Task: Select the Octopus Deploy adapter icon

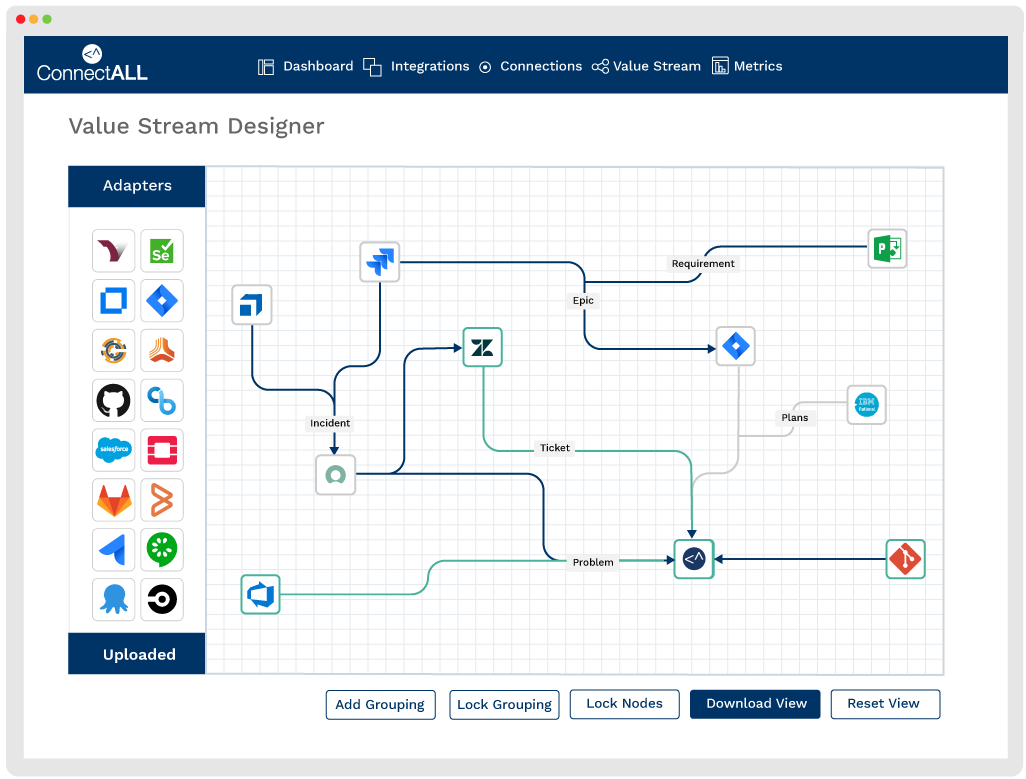Action: (113, 599)
